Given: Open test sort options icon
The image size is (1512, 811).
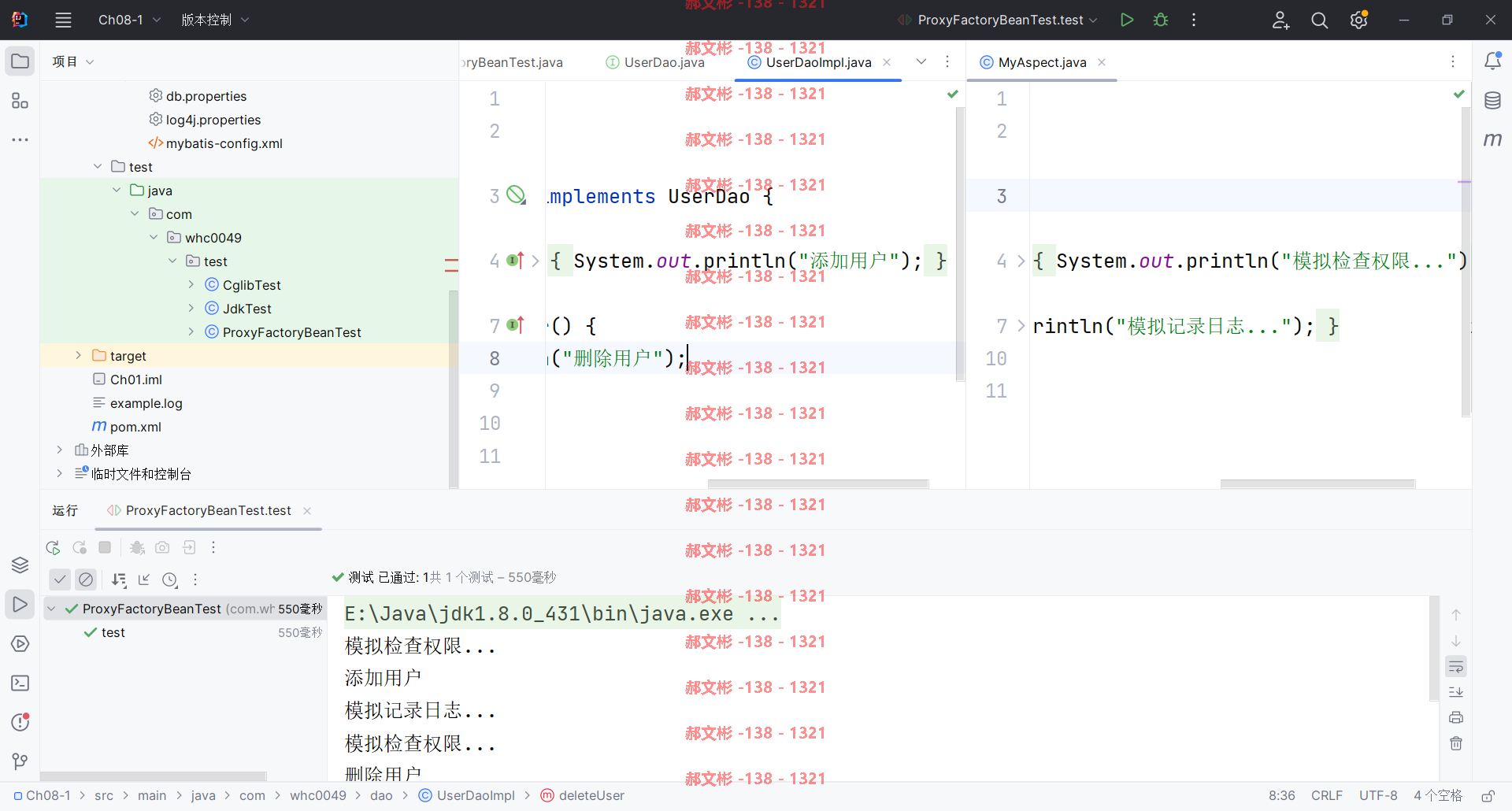Looking at the screenshot, I should click(119, 580).
